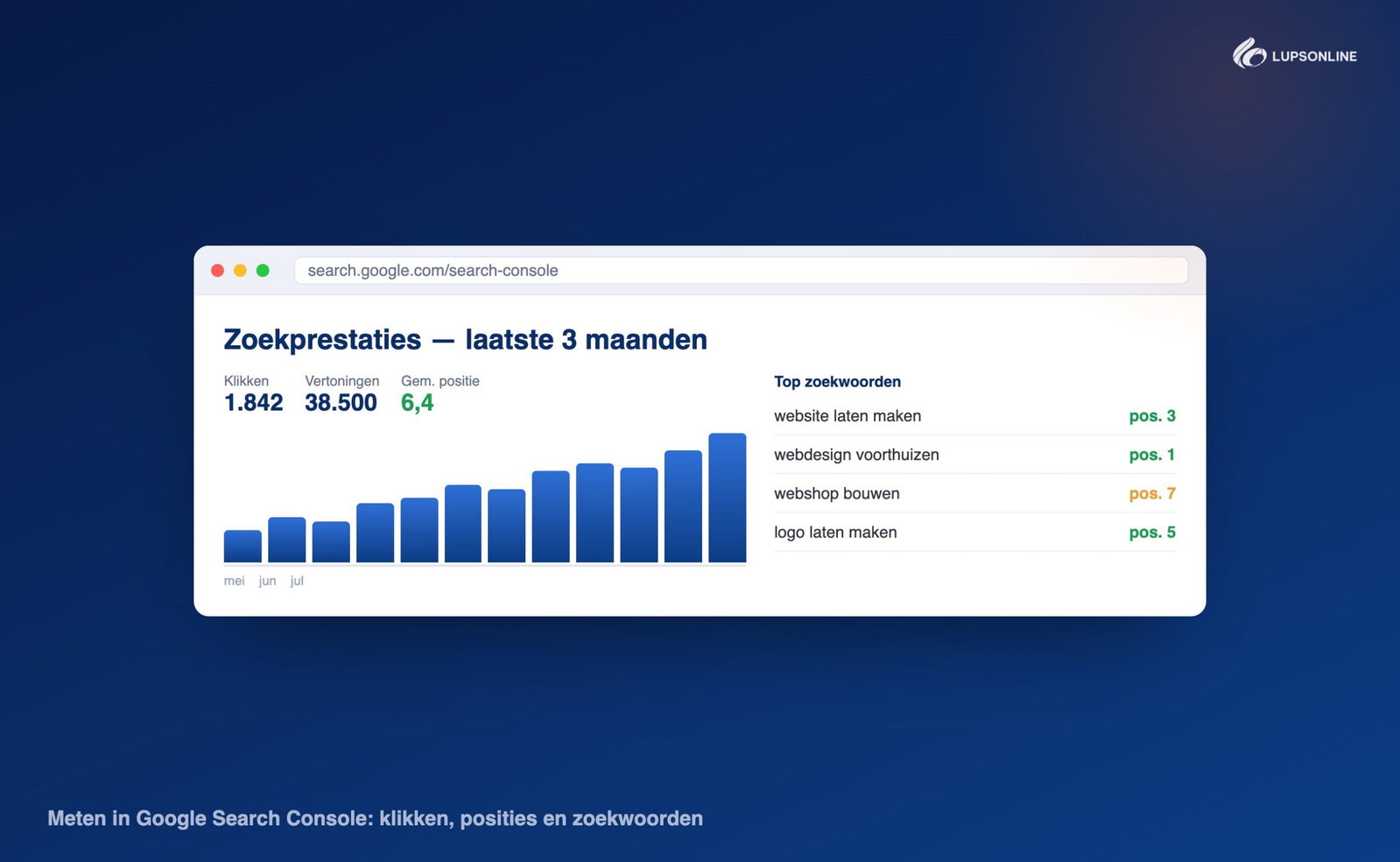Click the caption Meten in Google Search Console
Screen dimensions: 1400x862
(375, 818)
